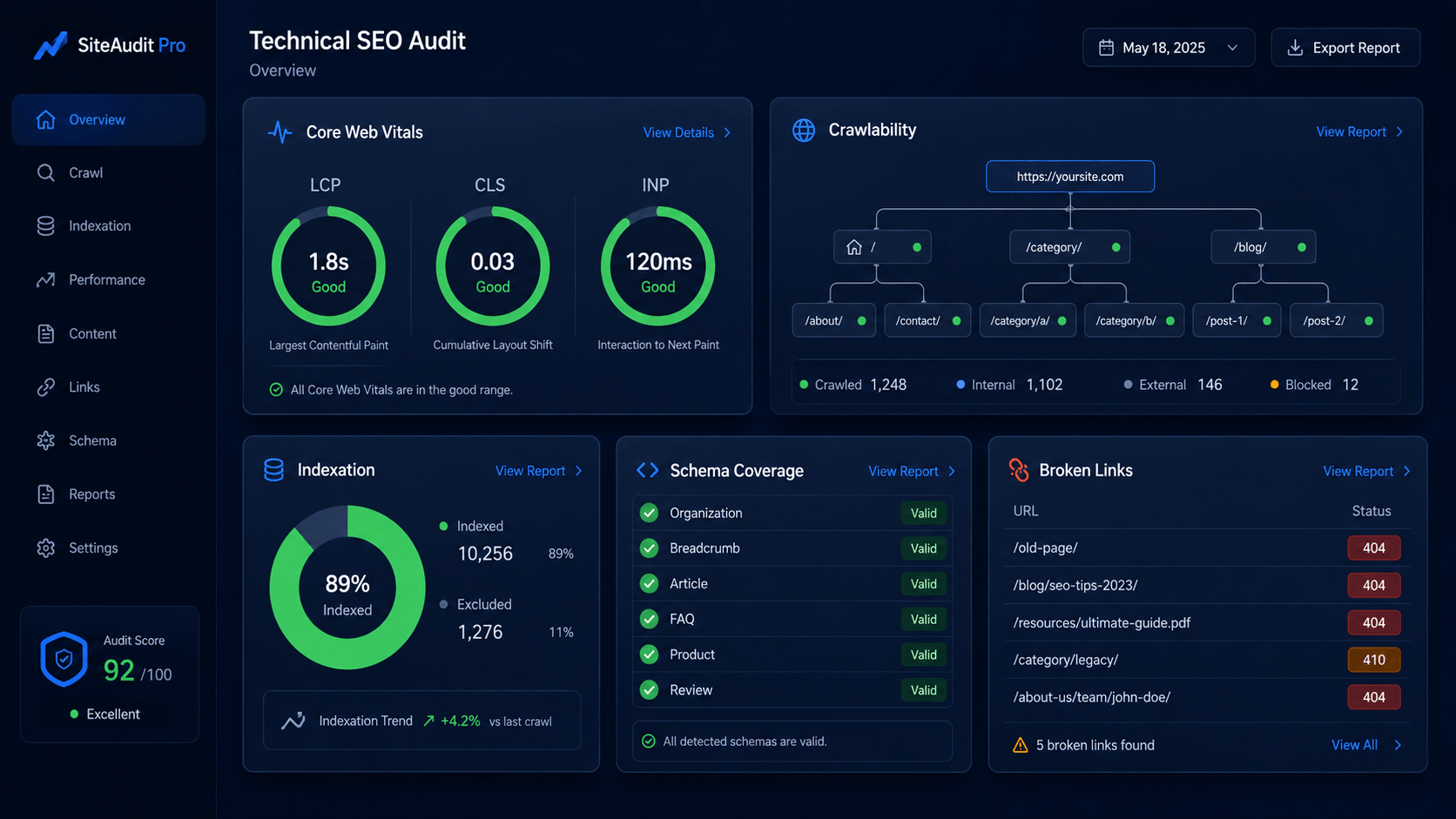Click the /resources/ultimate-guide.pdf URL
The image size is (1456, 819).
pos(1102,623)
